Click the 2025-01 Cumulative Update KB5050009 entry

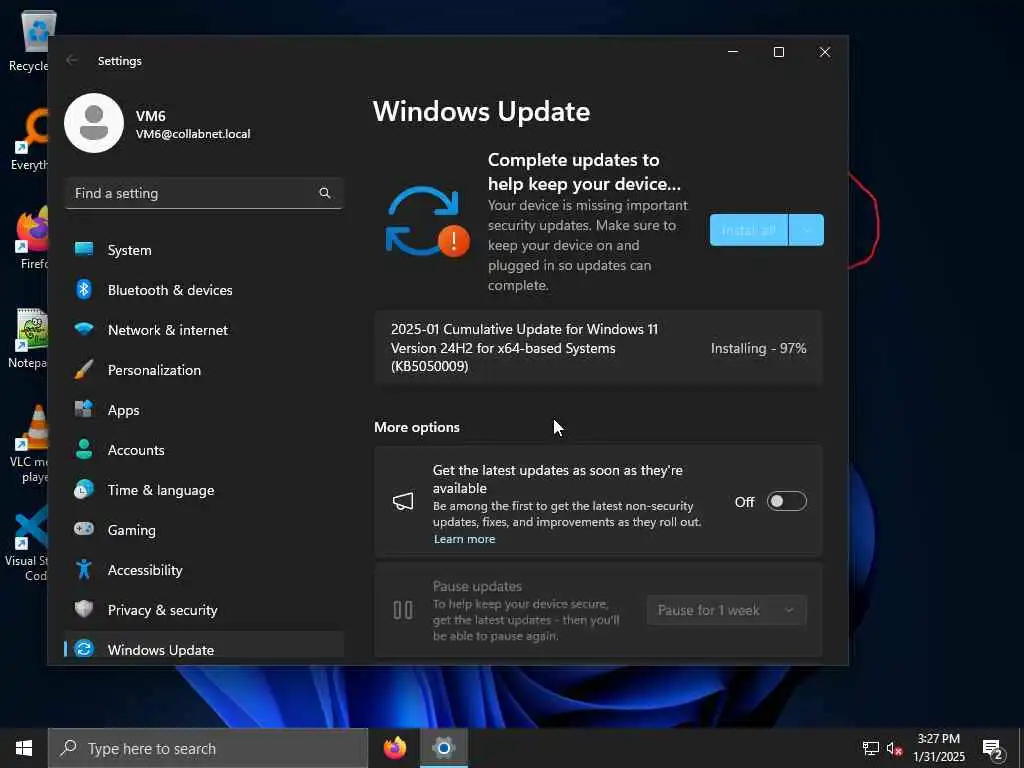click(598, 347)
